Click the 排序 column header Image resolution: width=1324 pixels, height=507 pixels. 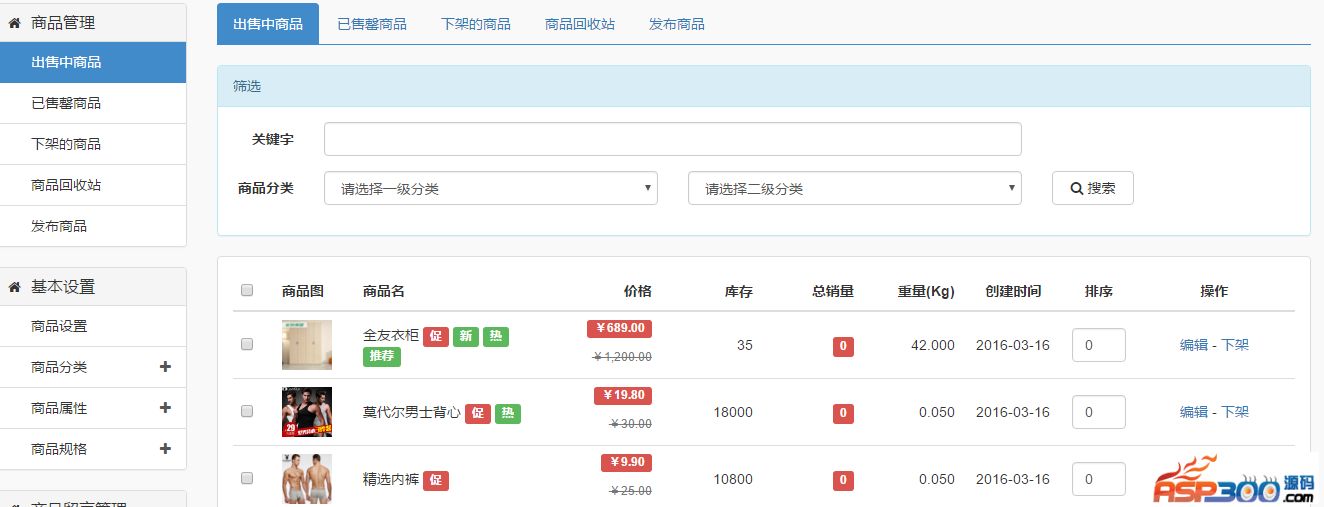click(x=1099, y=291)
